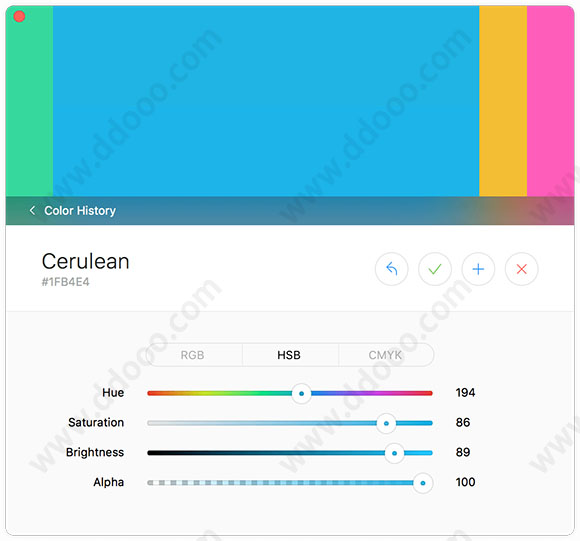580x541 pixels.
Task: Select the pink color swatch
Action: [x=550, y=101]
